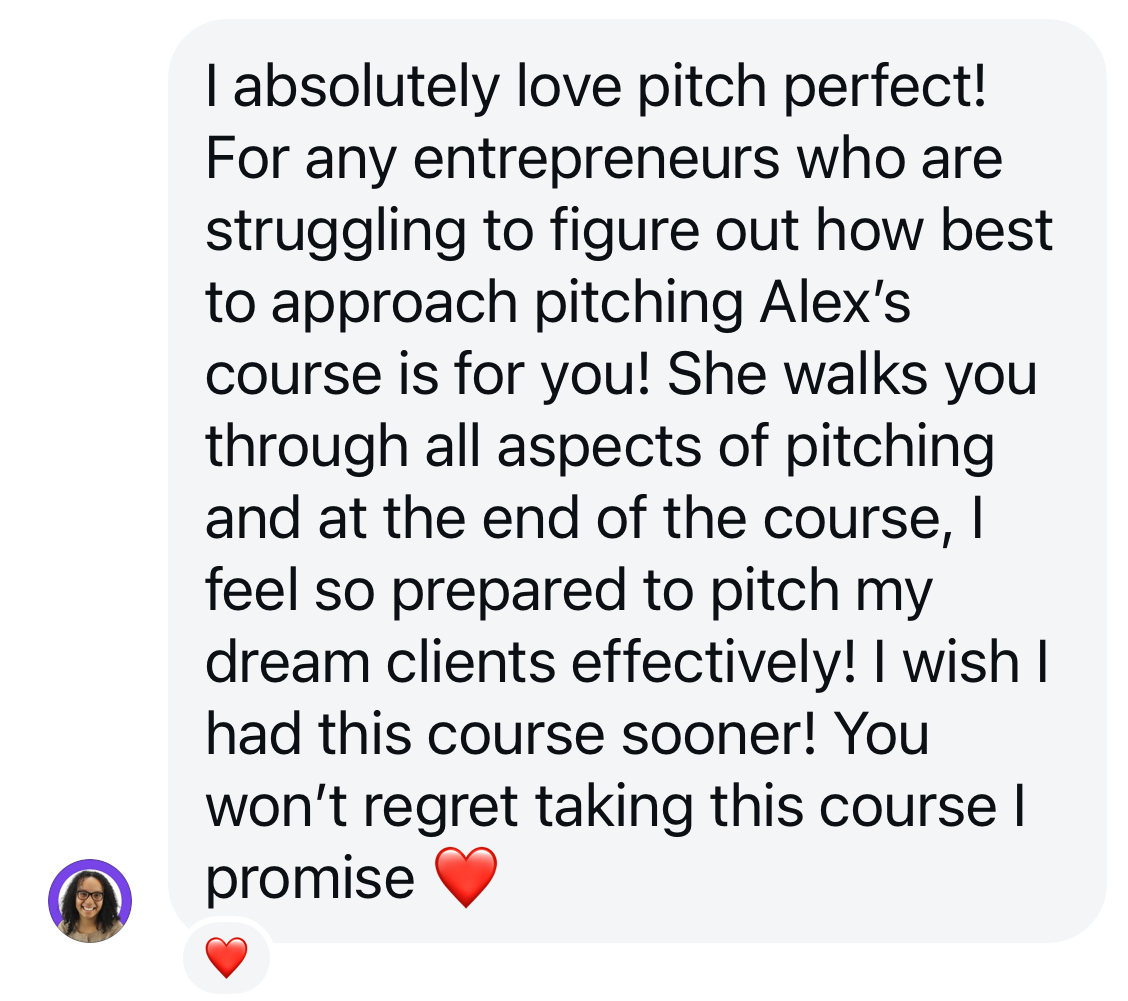Select the word 'dream' before 'clients'
The height and width of the screenshot is (1001, 1128).
(288, 662)
